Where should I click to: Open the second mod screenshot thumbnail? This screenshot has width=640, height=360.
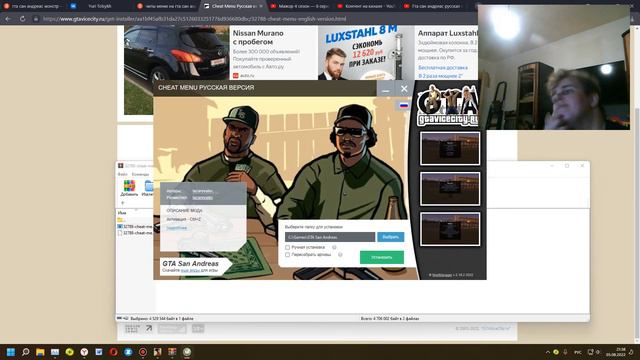(x=450, y=189)
